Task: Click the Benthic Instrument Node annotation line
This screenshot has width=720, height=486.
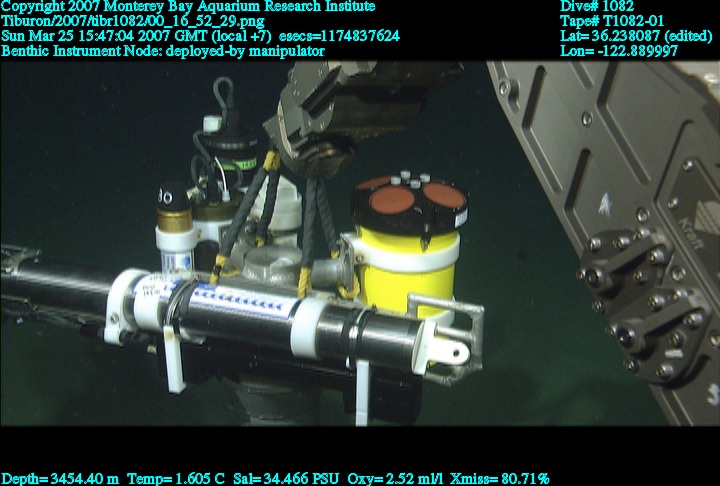Action: point(163,51)
